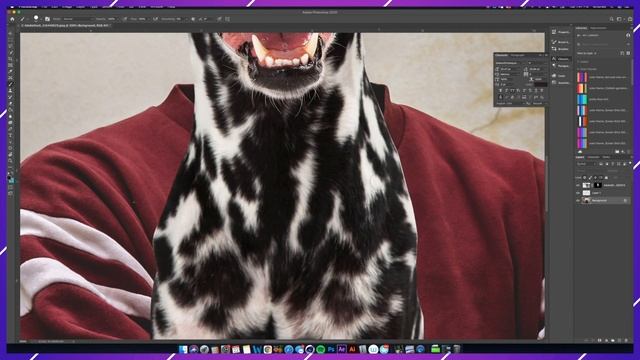This screenshot has width=640, height=360.
Task: Open Adobe After Effects from the dock
Action: pyautogui.click(x=342, y=349)
